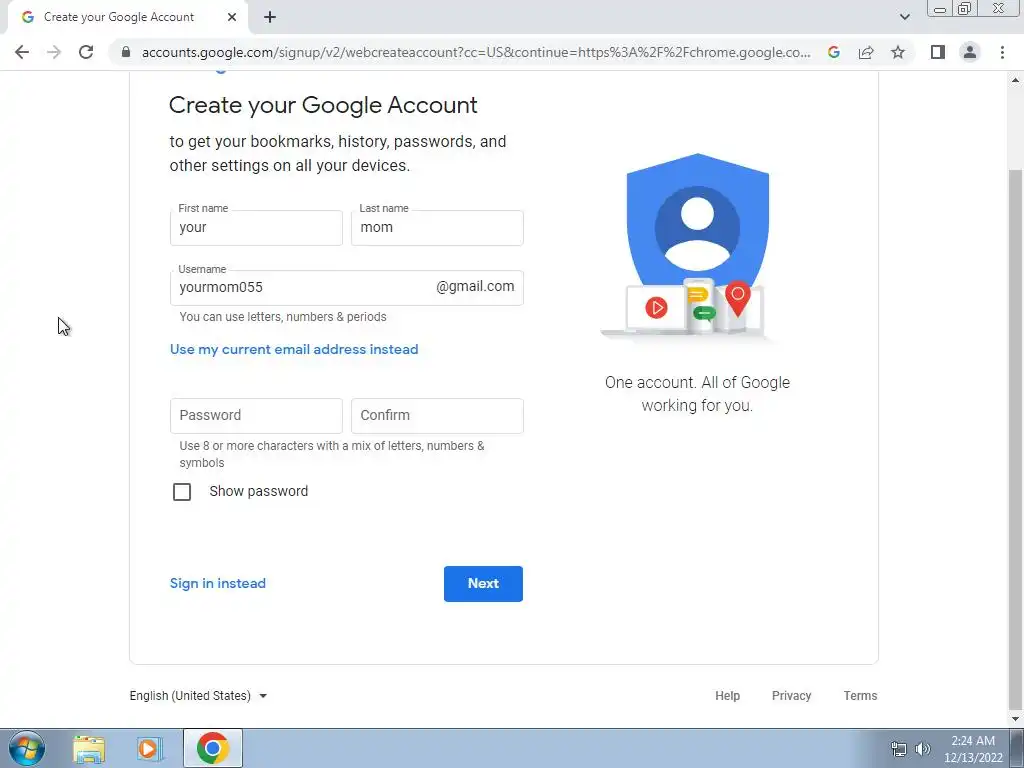
Task: Select the Create your Google Account tab
Action: [119, 17]
